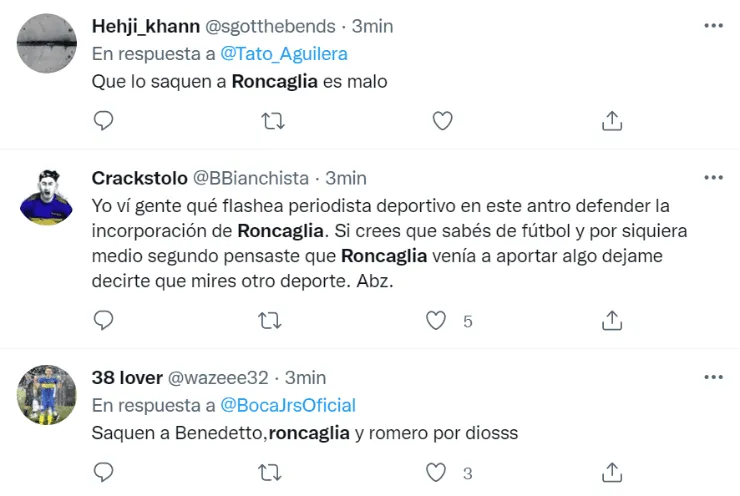Reply to 38 lover's tweet
The height and width of the screenshot is (496, 740).
tap(103, 472)
